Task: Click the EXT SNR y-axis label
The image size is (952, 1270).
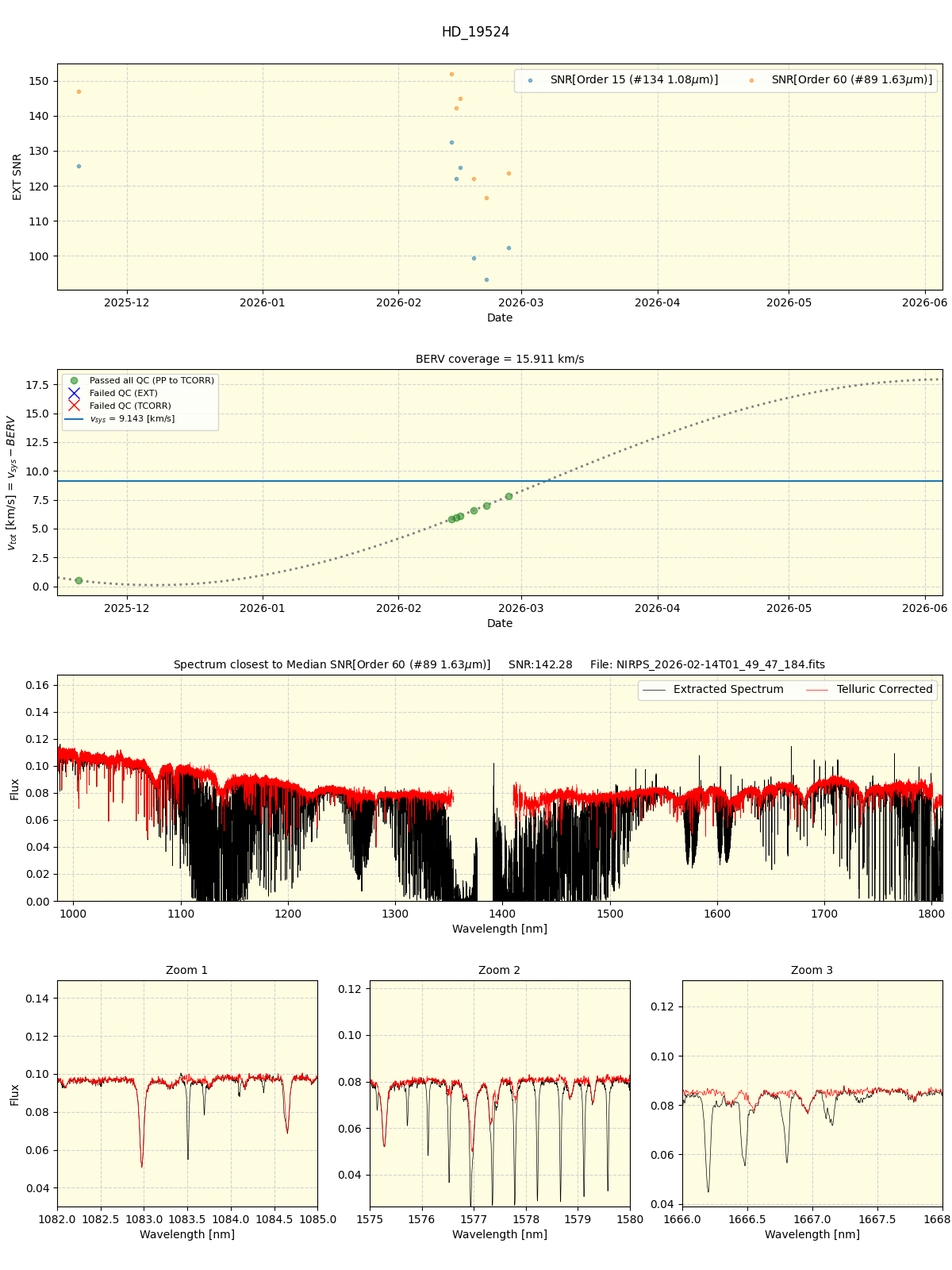Action: pos(17,177)
